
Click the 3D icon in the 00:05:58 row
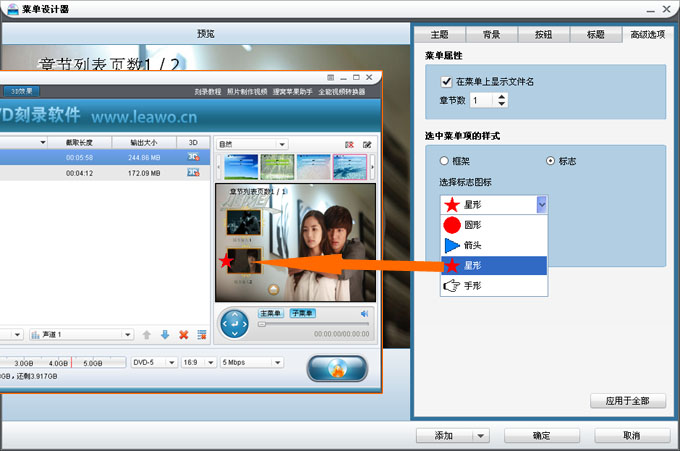tap(193, 157)
